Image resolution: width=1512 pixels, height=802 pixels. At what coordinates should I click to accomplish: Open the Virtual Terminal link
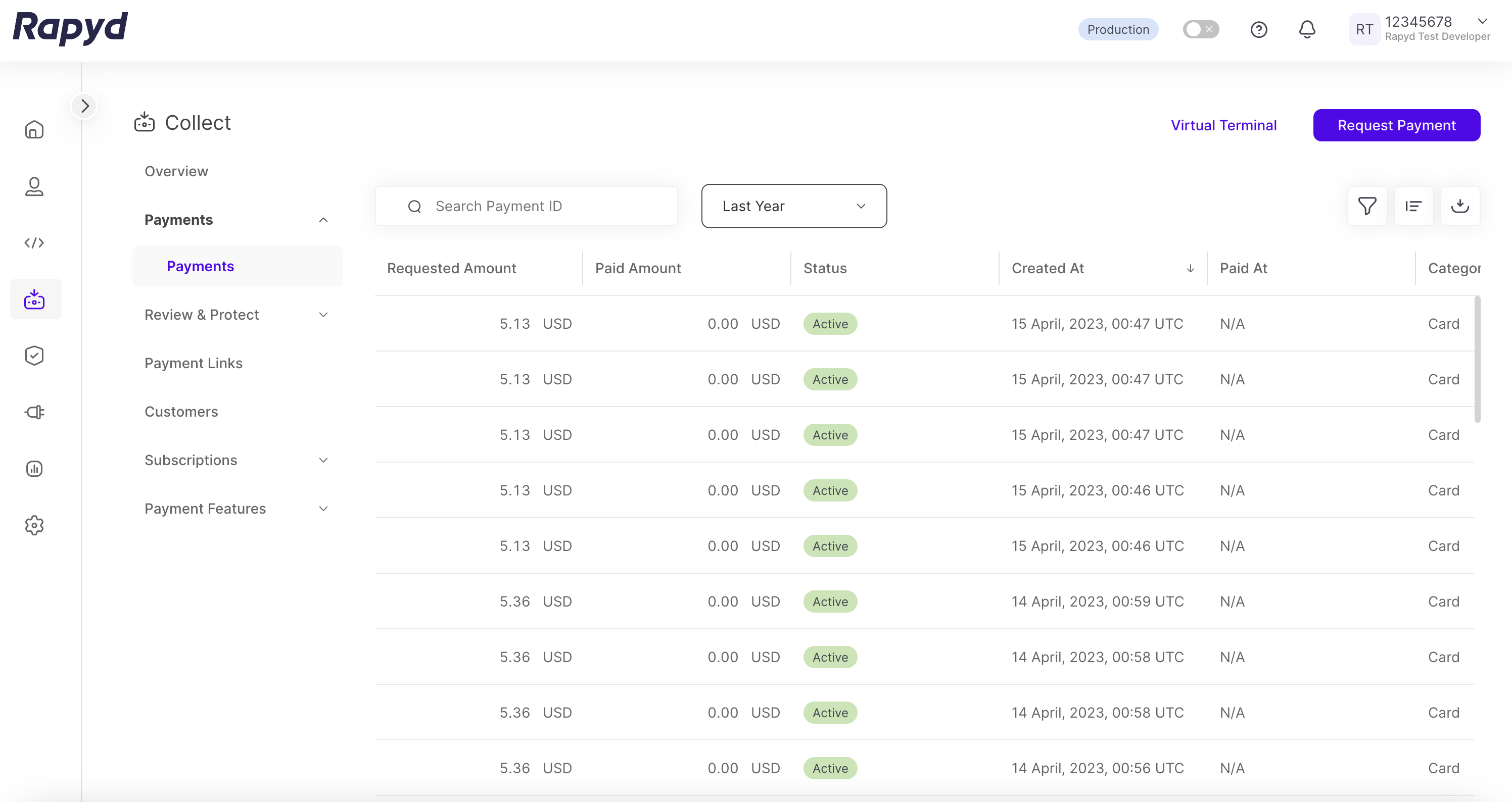click(x=1223, y=125)
